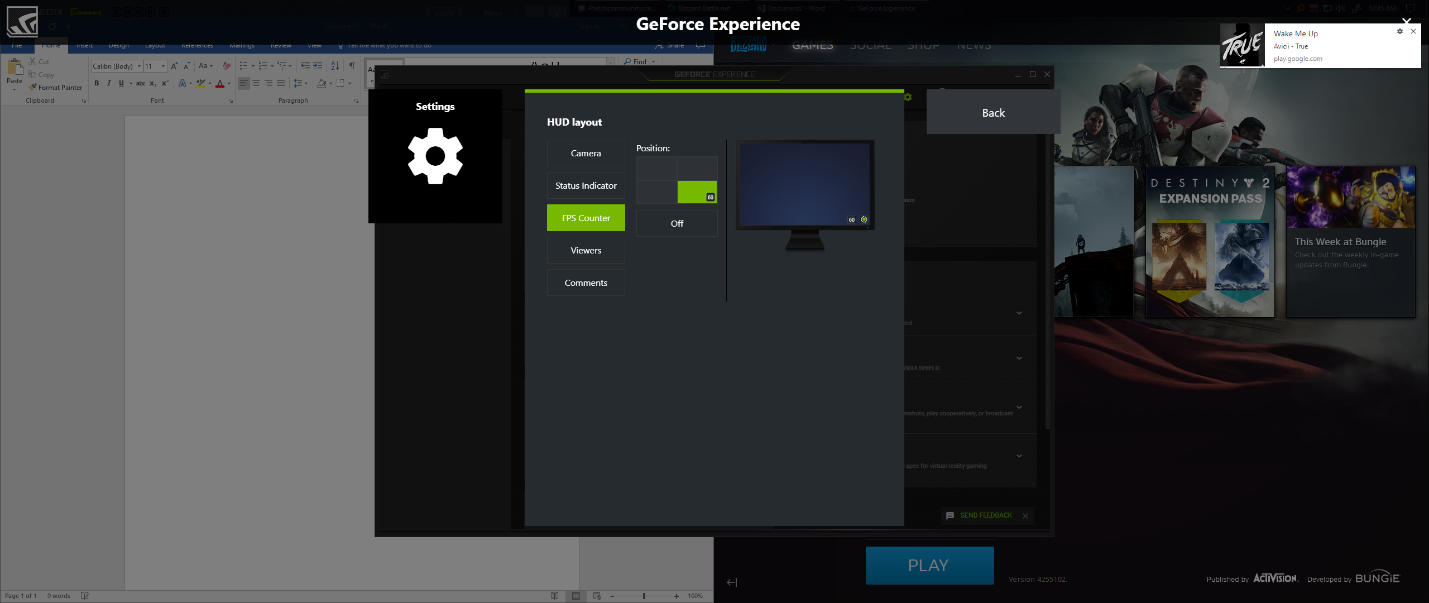This screenshot has height=603, width=1429.
Task: Justify text in Word
Action: [x=281, y=83]
